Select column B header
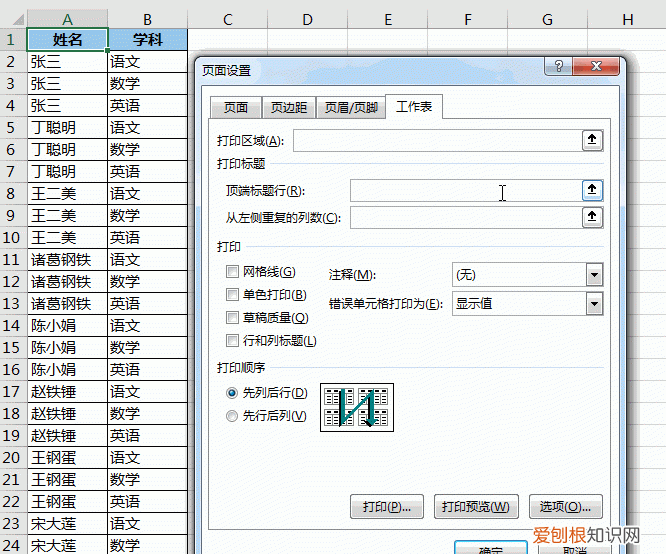The height and width of the screenshot is (554, 666). click(x=147, y=20)
